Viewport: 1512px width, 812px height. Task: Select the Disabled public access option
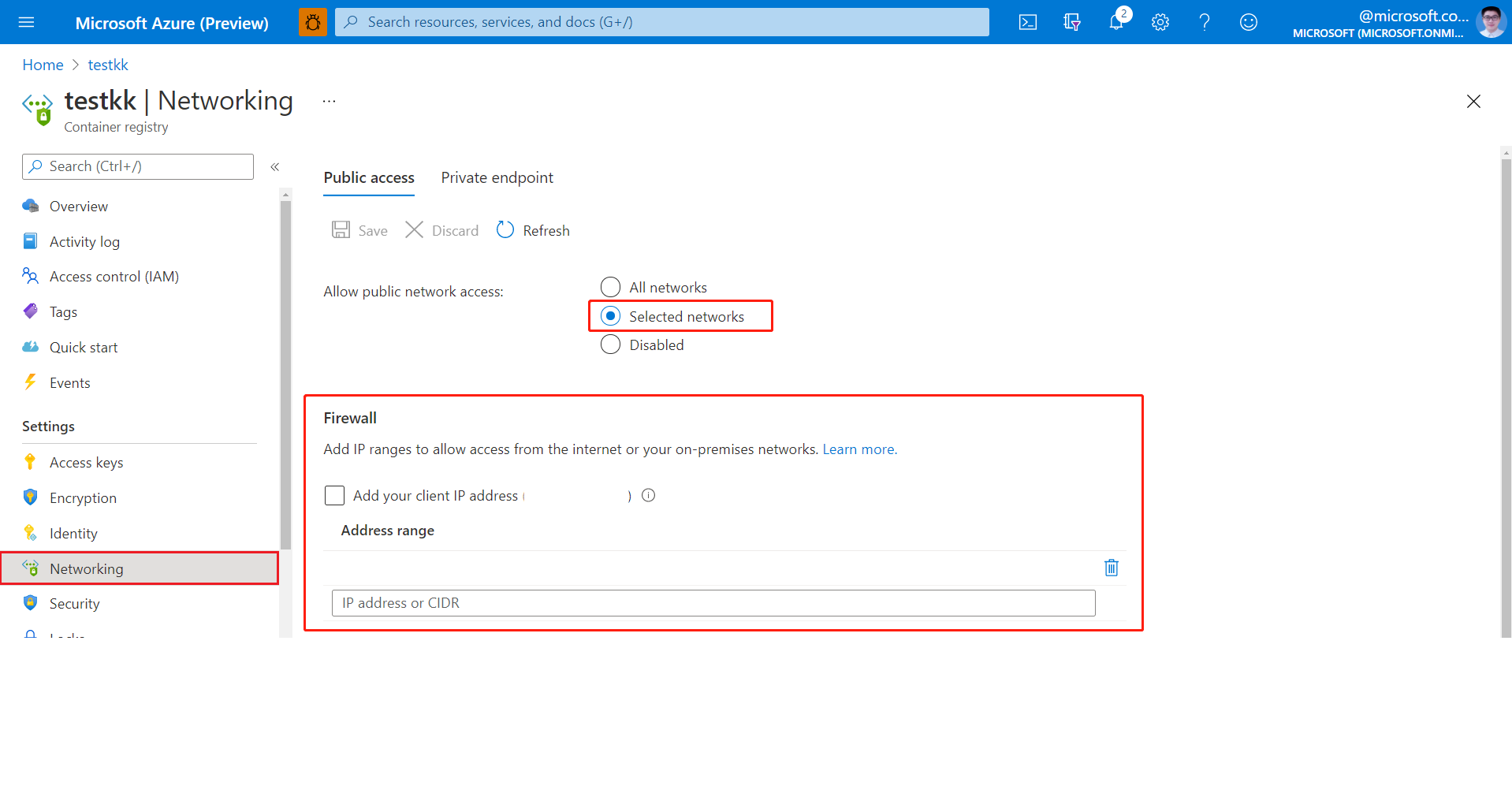(x=610, y=345)
